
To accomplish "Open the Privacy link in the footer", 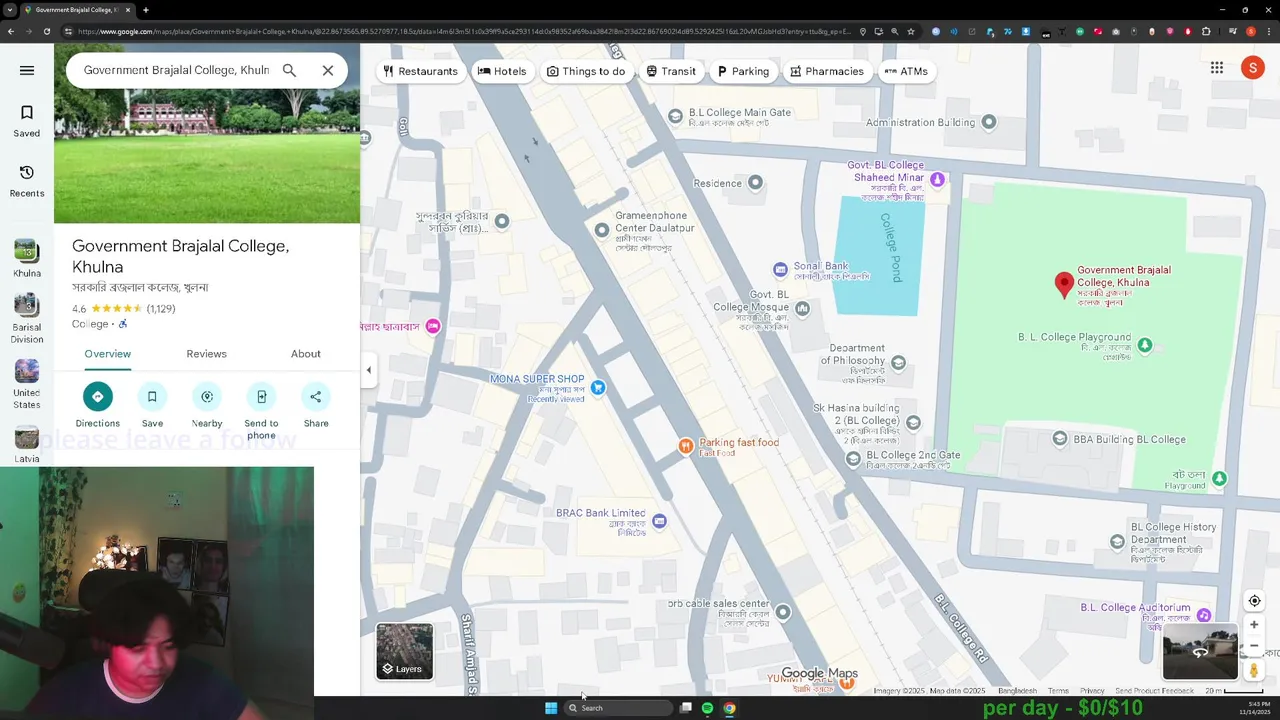I will 1092,691.
